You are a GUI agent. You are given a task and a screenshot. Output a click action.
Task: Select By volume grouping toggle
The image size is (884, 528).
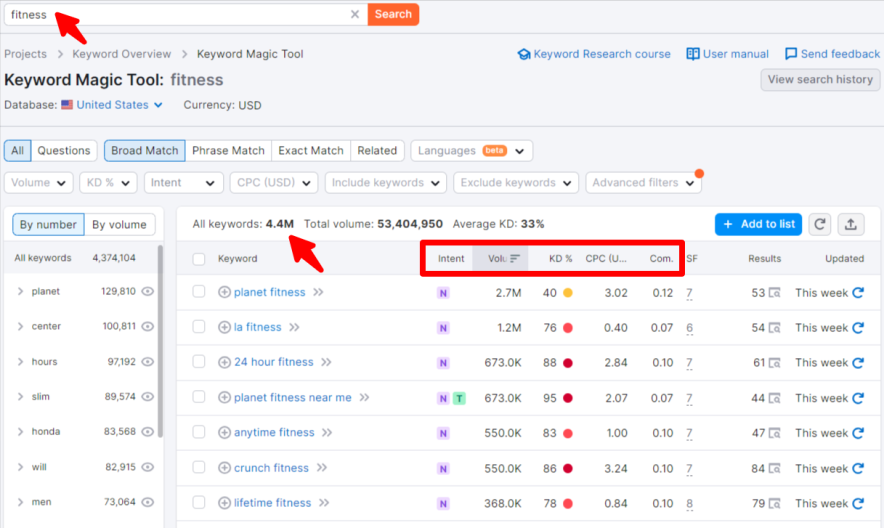coord(119,224)
